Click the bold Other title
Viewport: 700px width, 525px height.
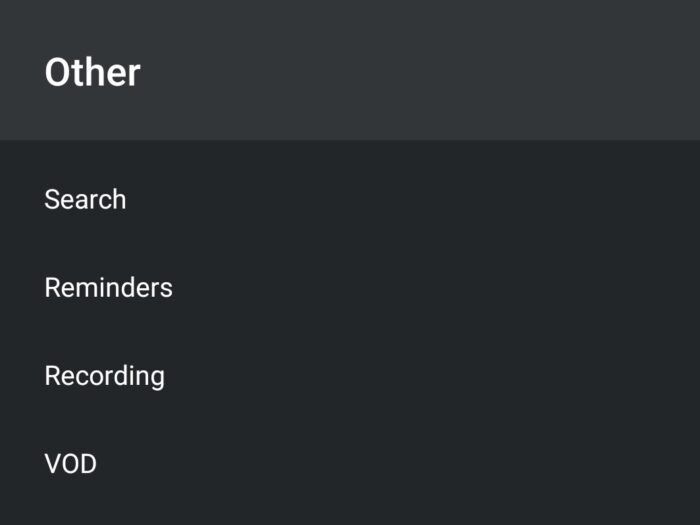point(92,72)
